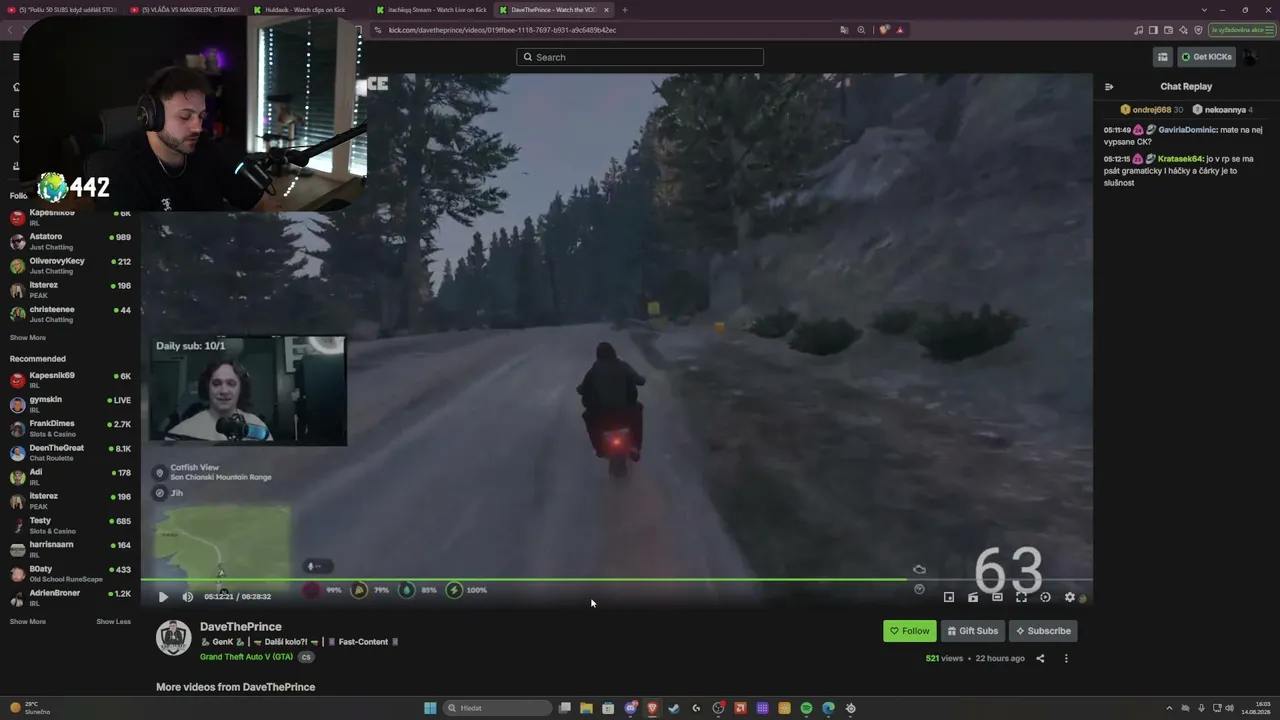Open christeenee channel in sidebar
The image size is (1280, 720).
coord(70,314)
